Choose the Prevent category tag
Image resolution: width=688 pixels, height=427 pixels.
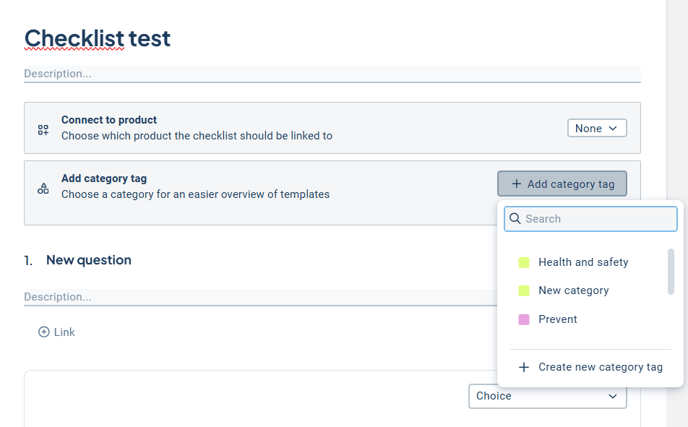(557, 320)
